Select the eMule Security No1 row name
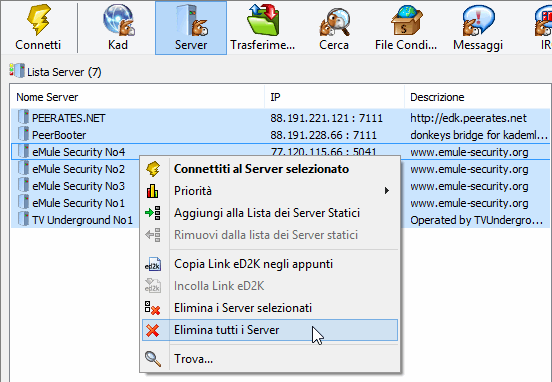552x382 pixels. point(79,203)
